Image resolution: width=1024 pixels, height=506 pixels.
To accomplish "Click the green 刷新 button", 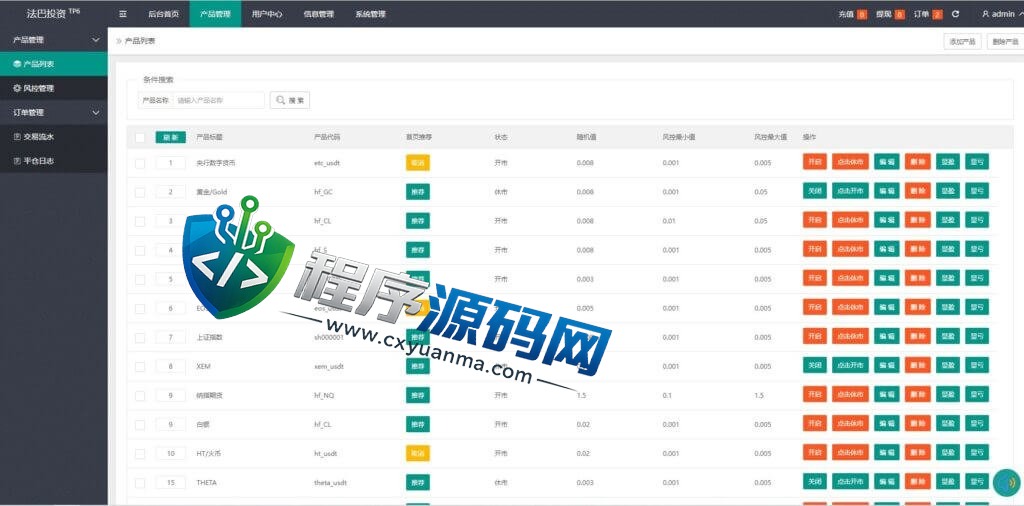I will pos(170,137).
